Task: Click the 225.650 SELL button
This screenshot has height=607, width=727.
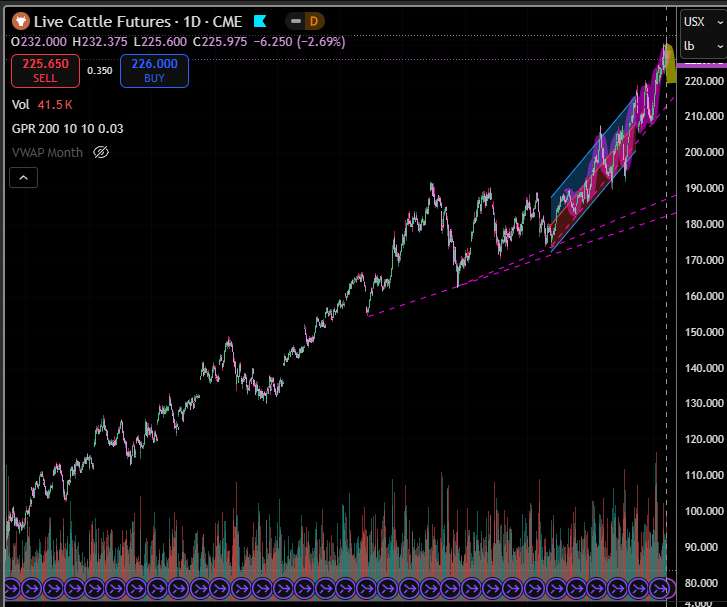Action: click(45, 70)
